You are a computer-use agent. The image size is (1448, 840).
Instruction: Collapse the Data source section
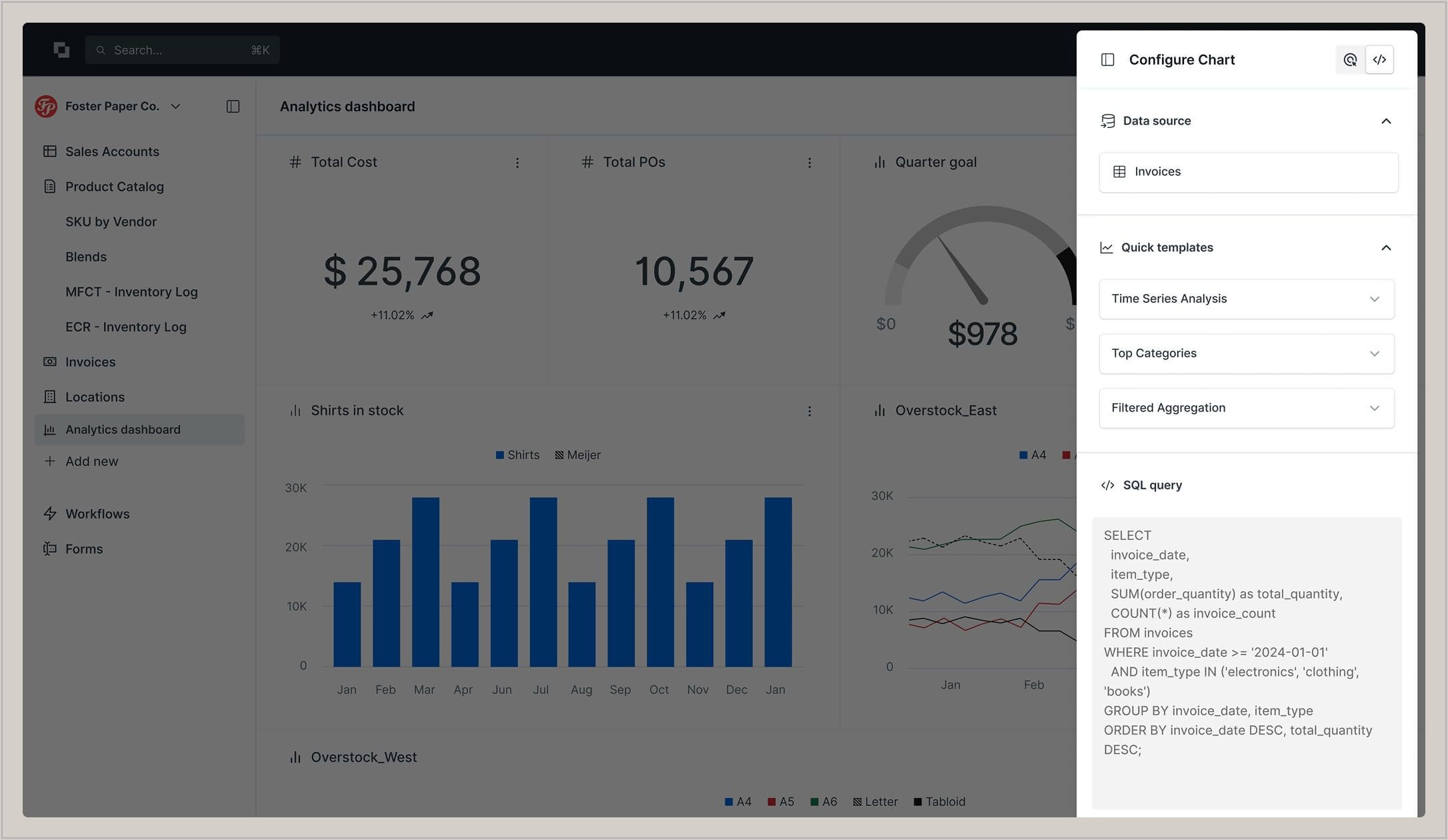click(1386, 121)
